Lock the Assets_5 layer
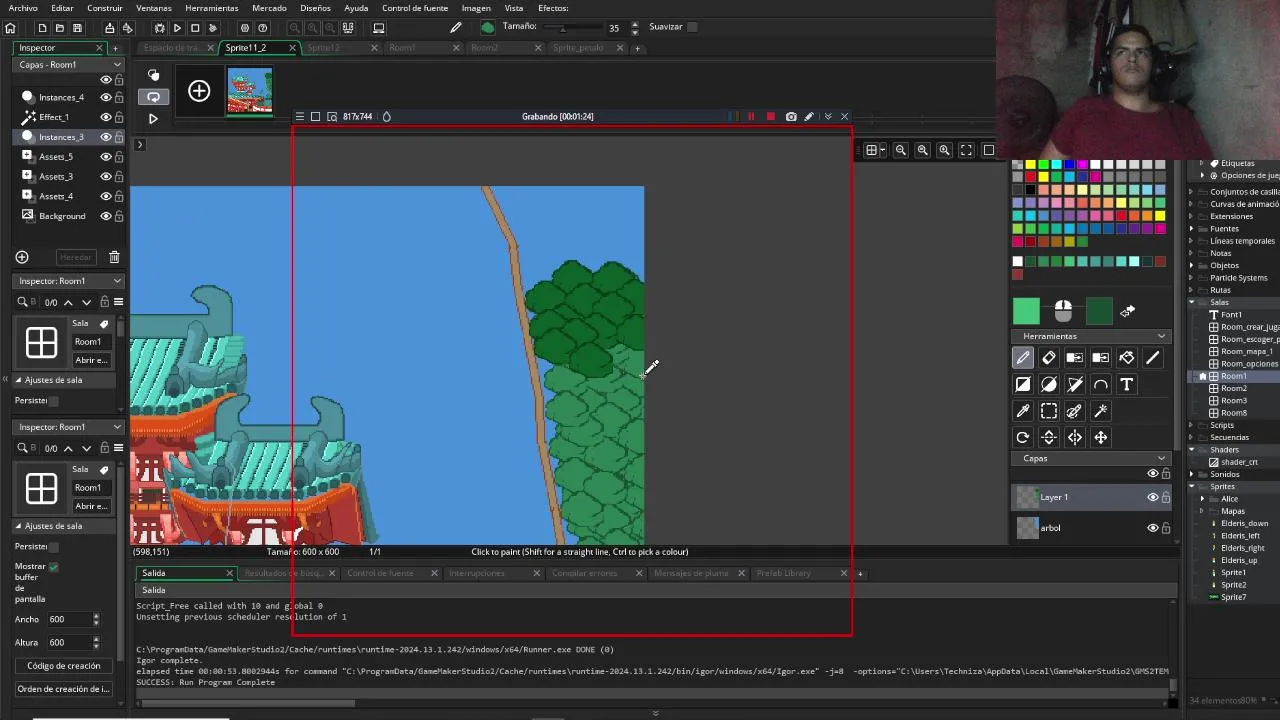 click(119, 157)
